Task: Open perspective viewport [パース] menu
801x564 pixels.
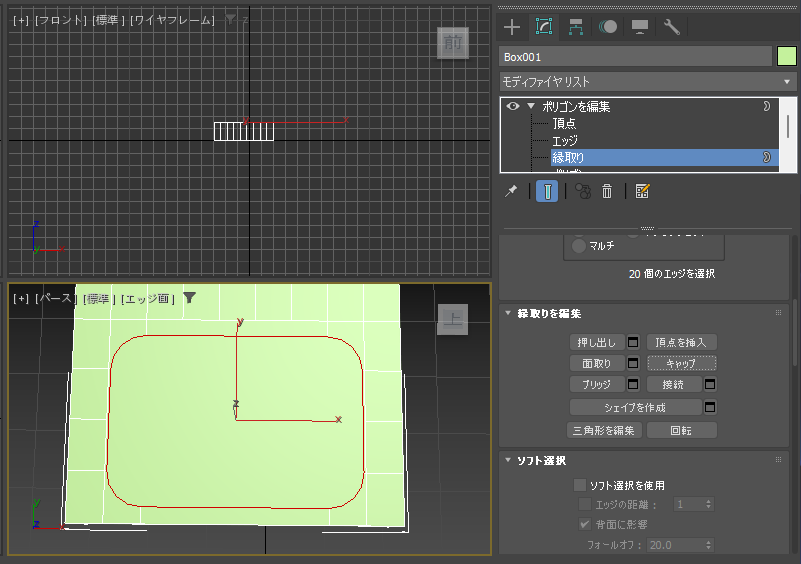Action: [56, 298]
